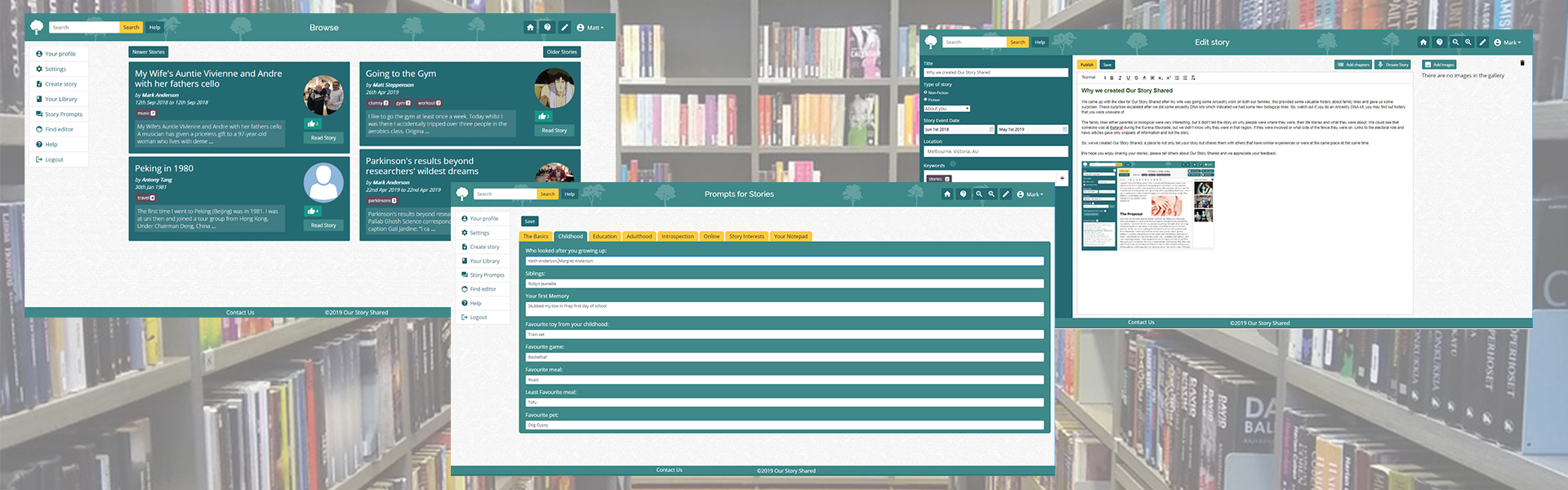
Task: Click the Siblings input field
Action: click(784, 283)
